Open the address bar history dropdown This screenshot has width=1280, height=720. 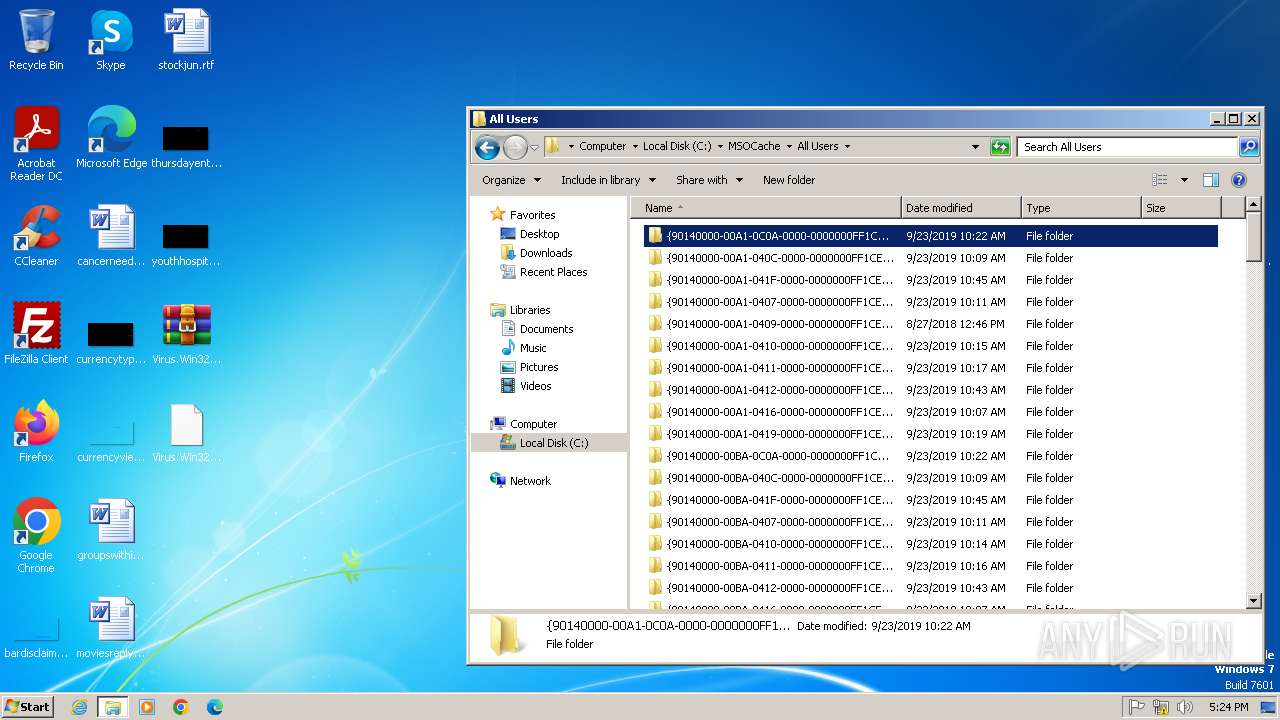click(976, 147)
